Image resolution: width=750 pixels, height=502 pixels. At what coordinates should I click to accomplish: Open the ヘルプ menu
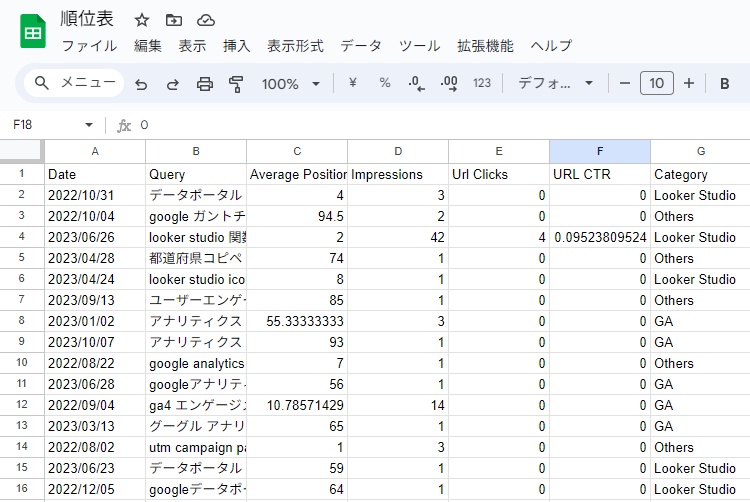coord(551,46)
